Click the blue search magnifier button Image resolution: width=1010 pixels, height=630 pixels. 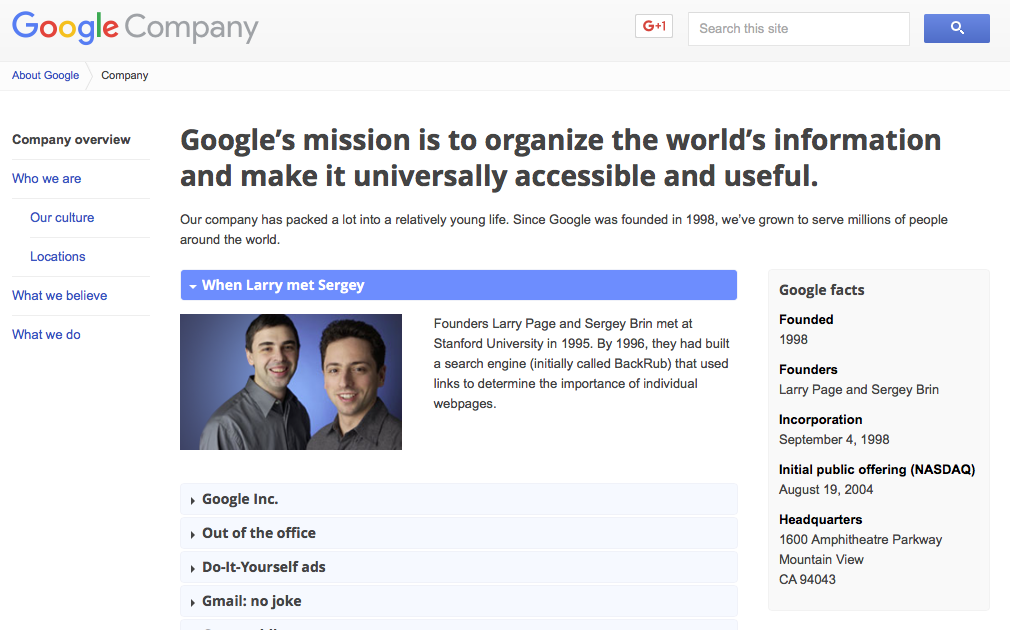[957, 28]
